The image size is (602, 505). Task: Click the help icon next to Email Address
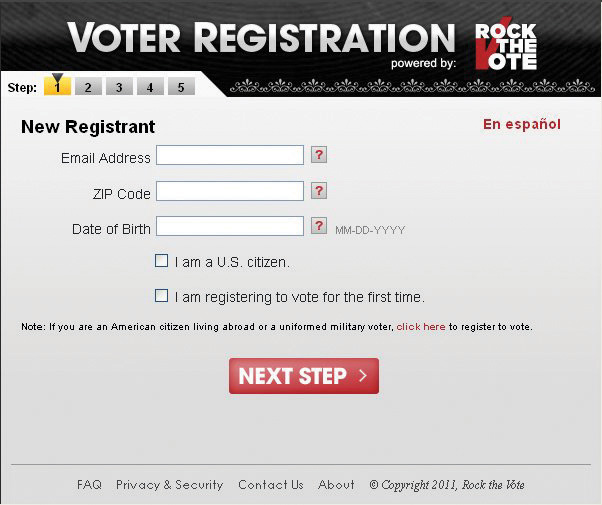pyautogui.click(x=319, y=155)
